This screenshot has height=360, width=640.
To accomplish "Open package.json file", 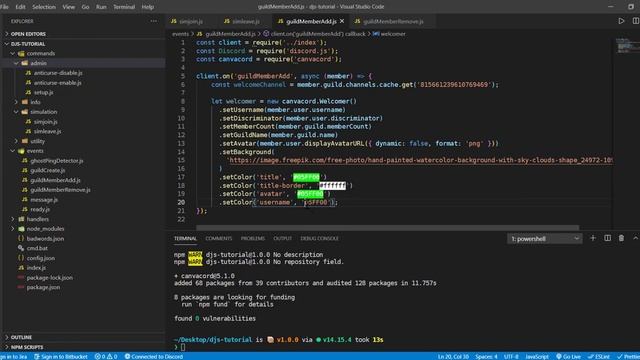I will tap(43, 287).
